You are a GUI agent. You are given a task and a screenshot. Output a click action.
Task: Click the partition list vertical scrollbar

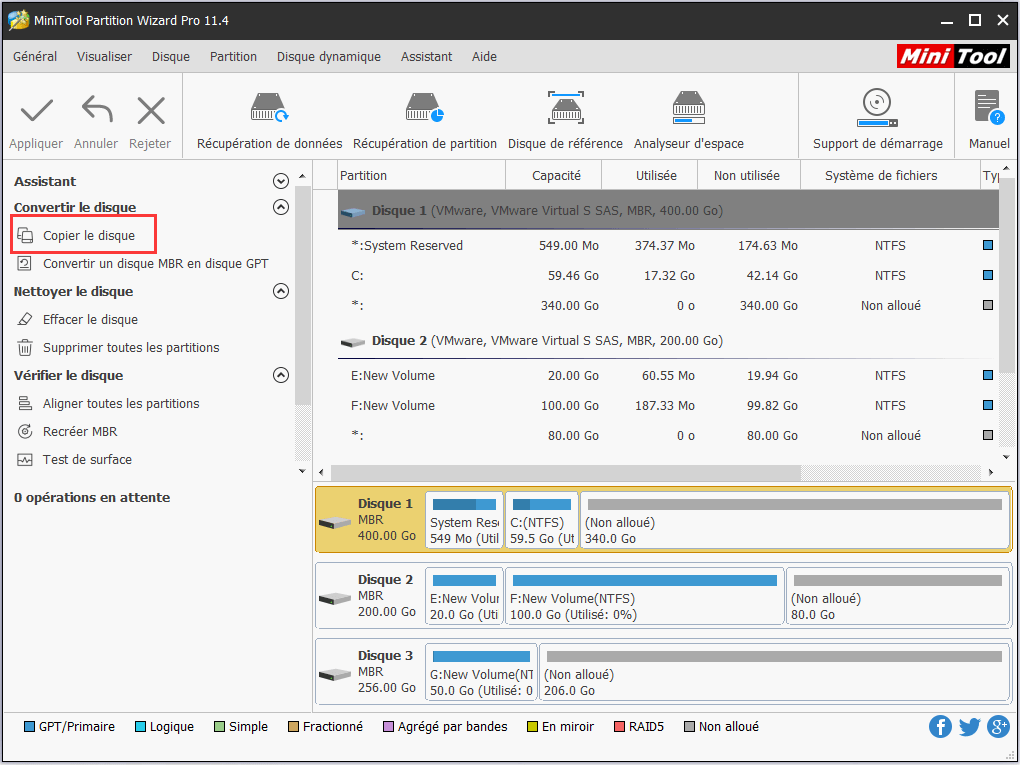pyautogui.click(x=1006, y=273)
